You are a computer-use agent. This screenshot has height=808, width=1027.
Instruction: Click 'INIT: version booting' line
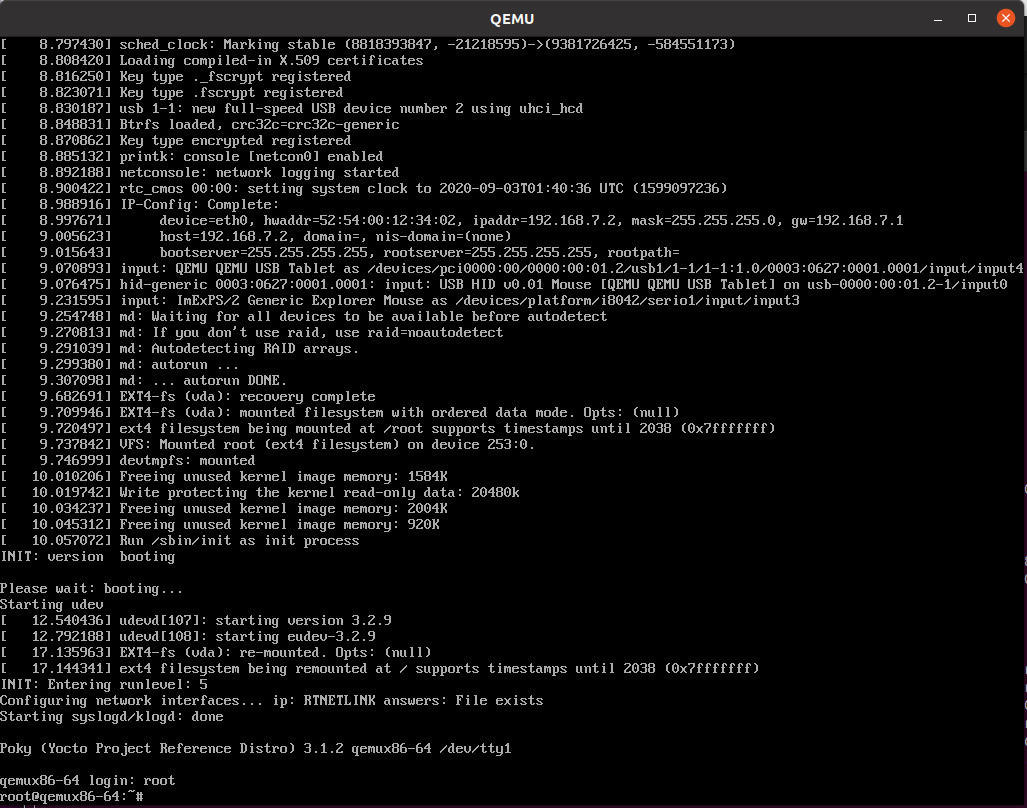pyautogui.click(x=88, y=557)
